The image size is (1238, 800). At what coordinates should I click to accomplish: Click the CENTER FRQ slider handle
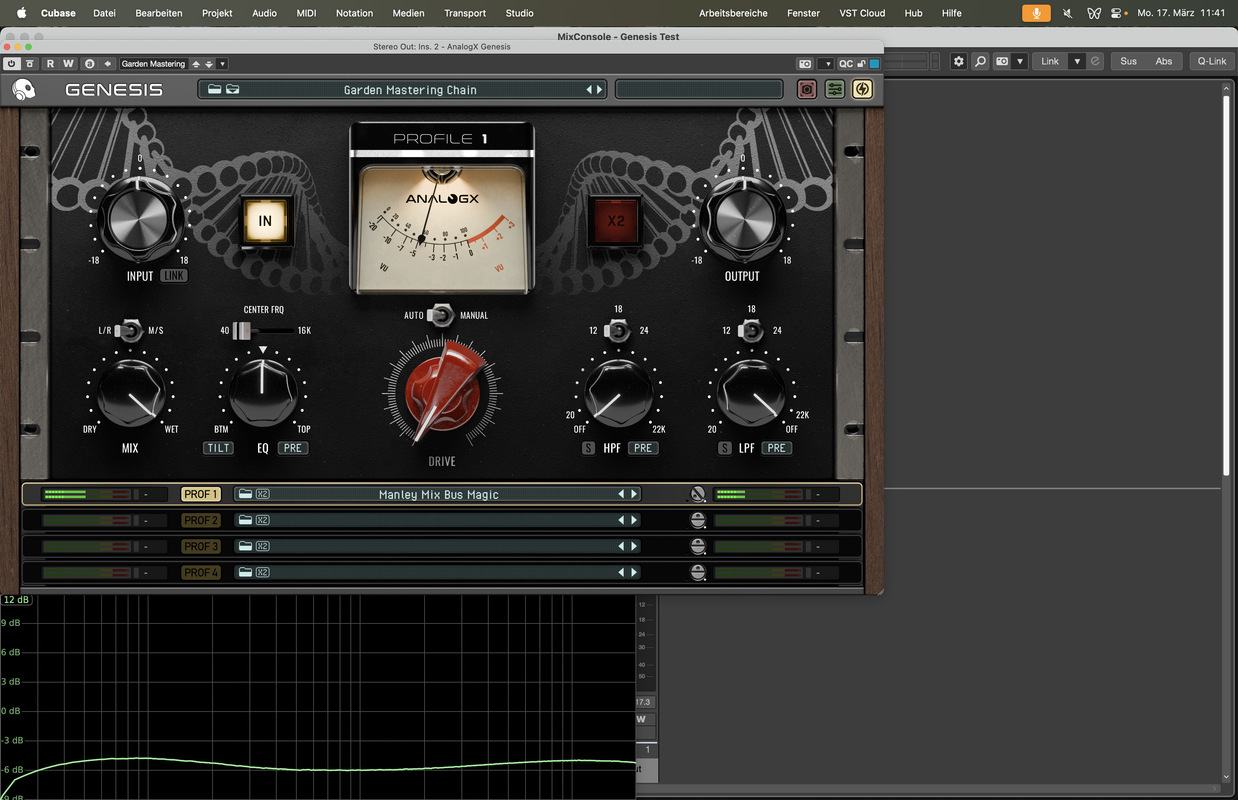click(243, 330)
